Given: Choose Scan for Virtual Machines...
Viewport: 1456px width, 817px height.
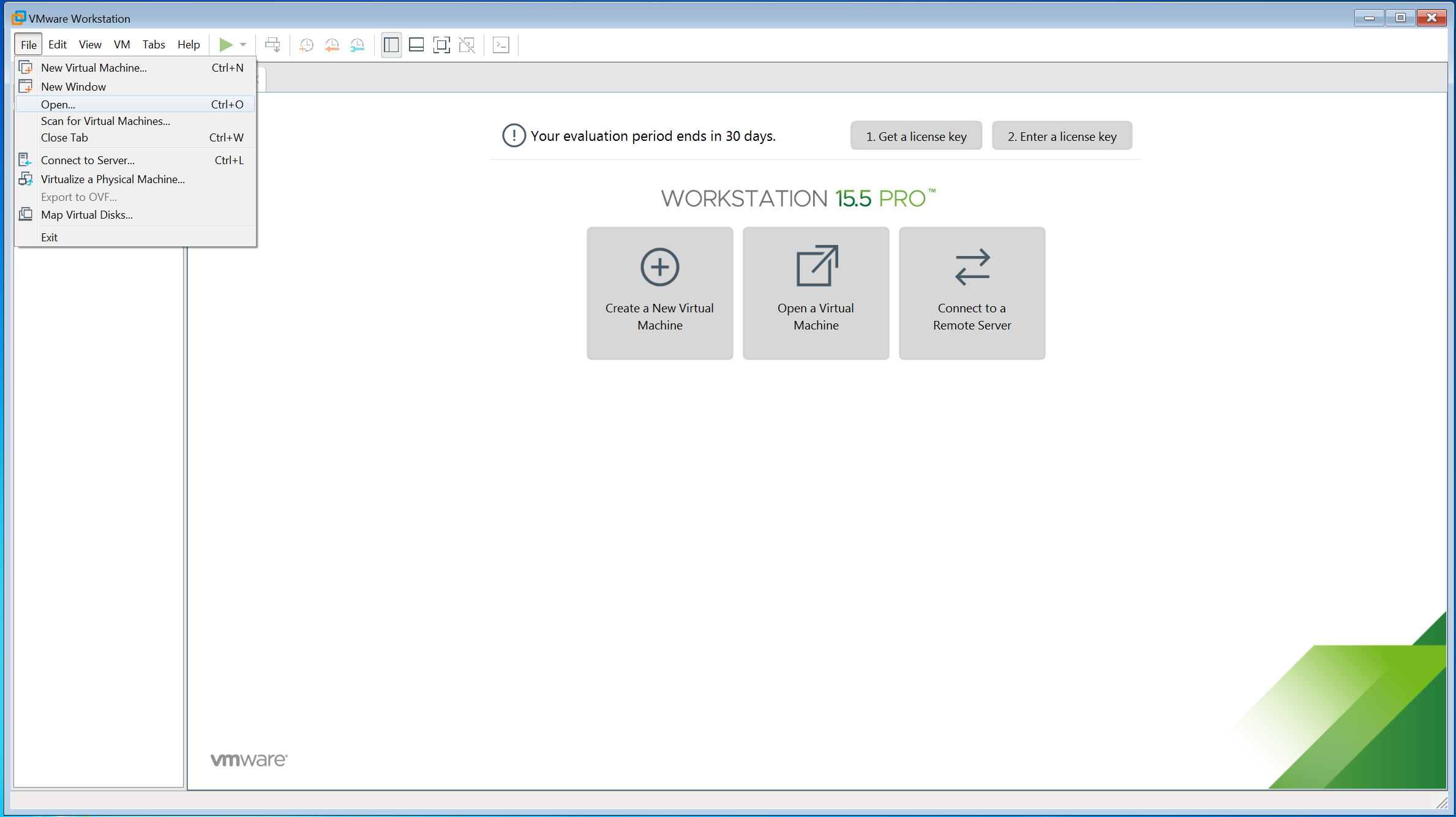Looking at the screenshot, I should pyautogui.click(x=135, y=121).
